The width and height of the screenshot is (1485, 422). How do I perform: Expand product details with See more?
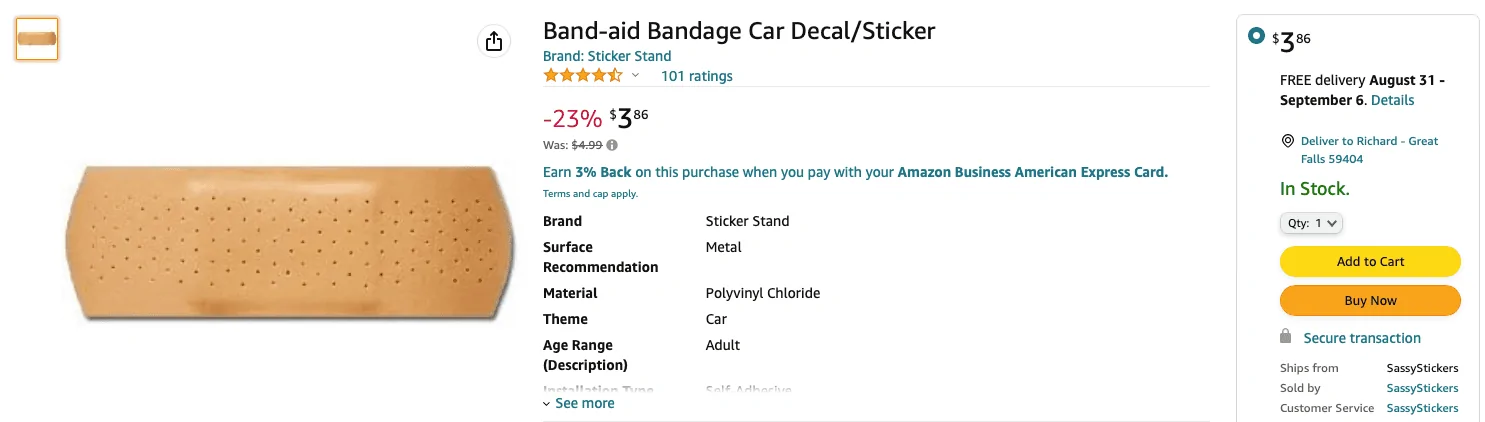point(579,403)
